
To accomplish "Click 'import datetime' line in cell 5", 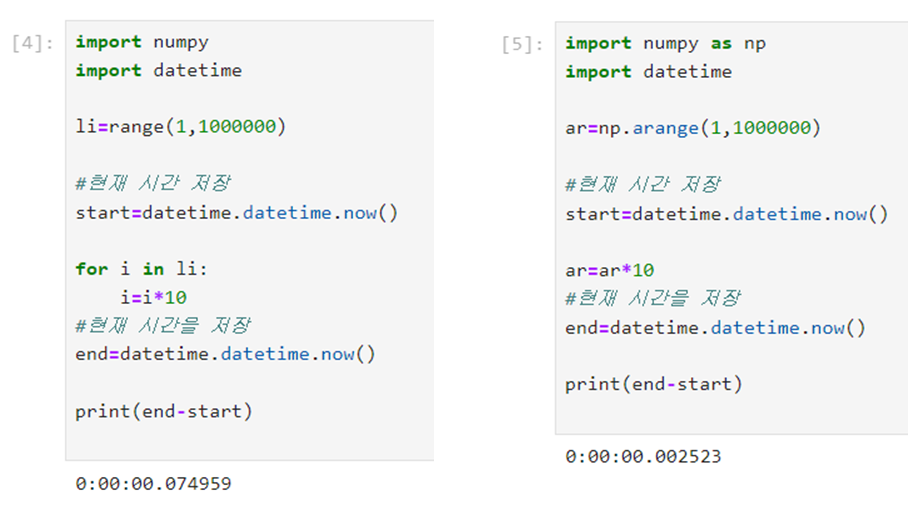I will pyautogui.click(x=649, y=72).
